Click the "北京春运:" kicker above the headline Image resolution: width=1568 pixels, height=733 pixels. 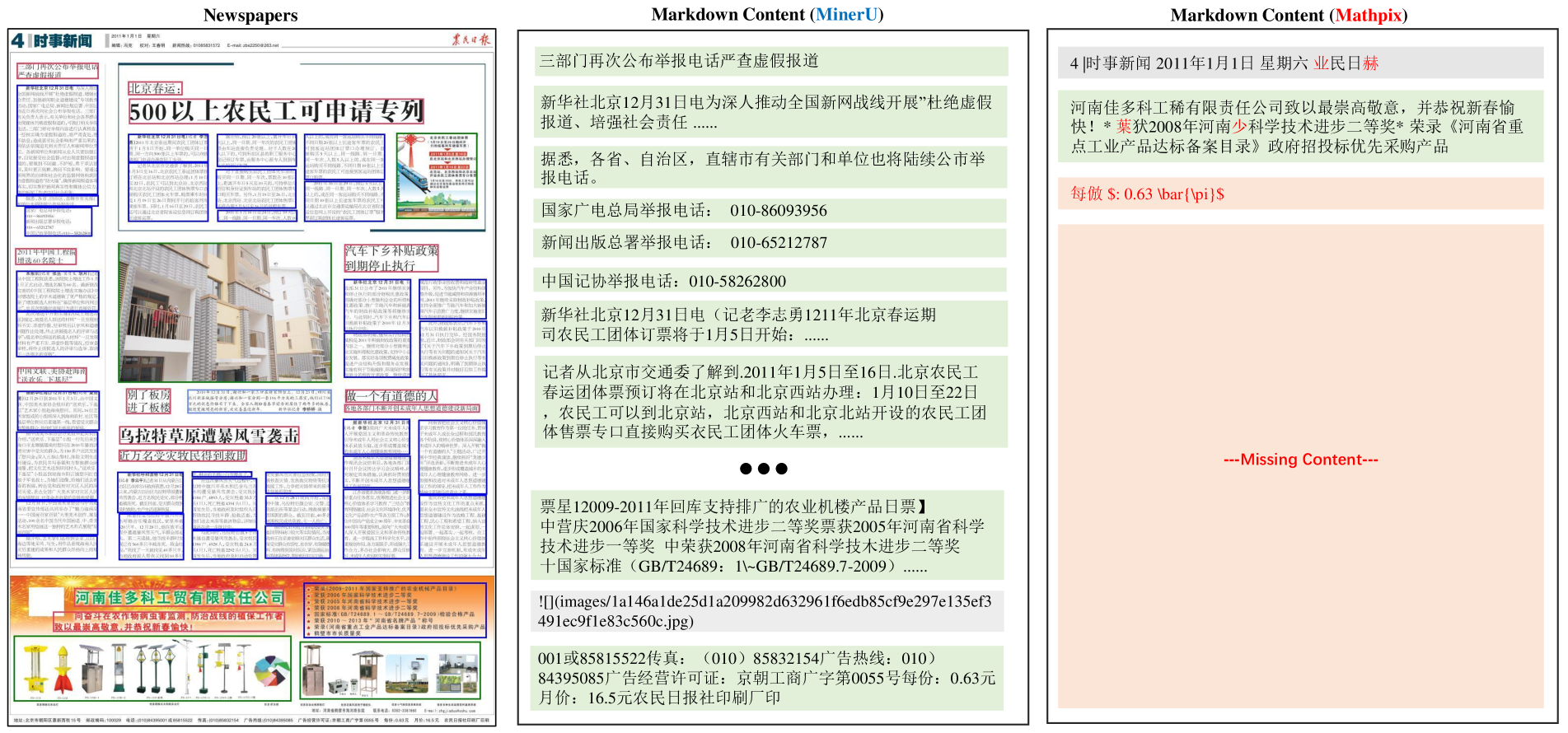[155, 88]
